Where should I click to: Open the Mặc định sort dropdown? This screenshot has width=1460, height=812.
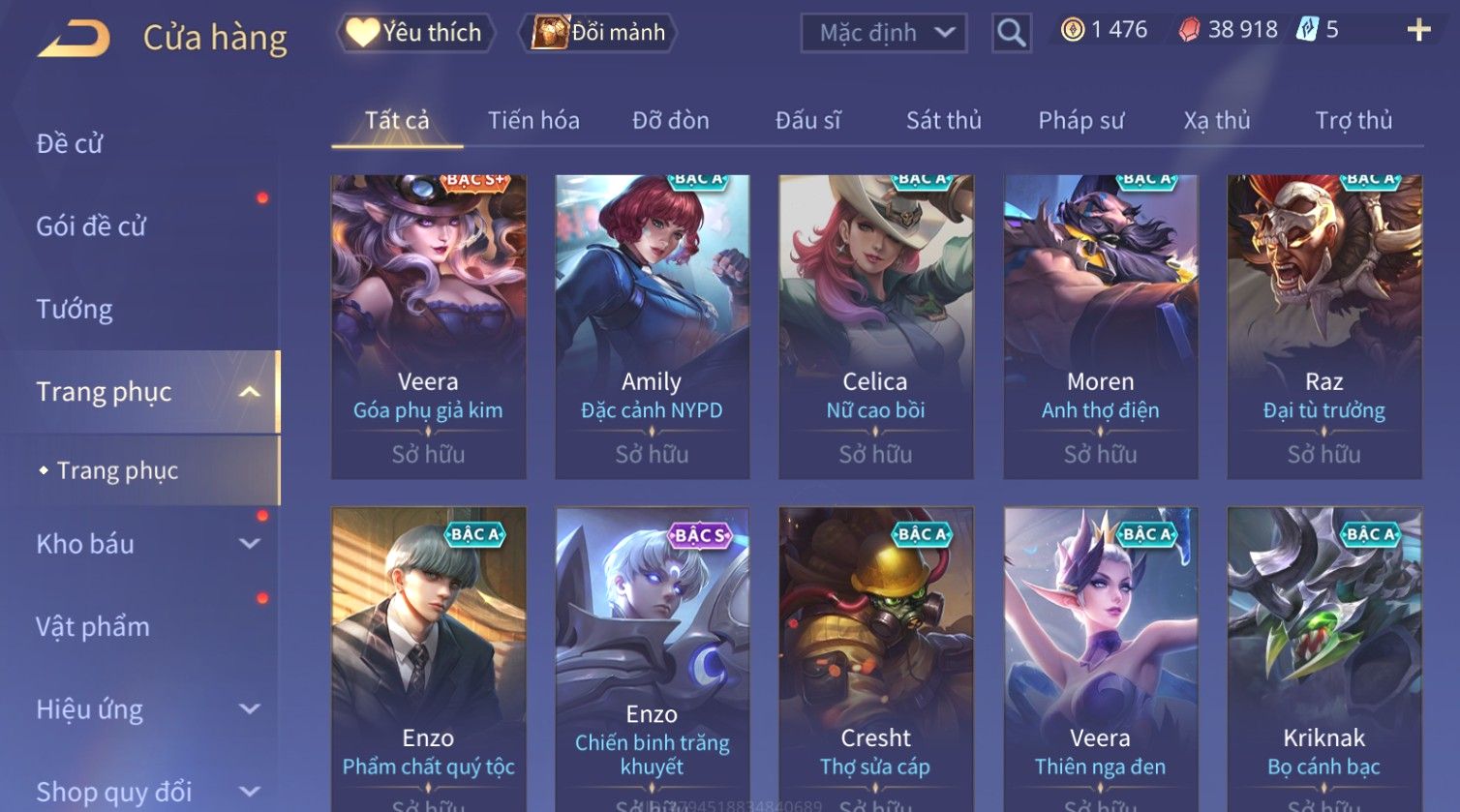point(884,33)
